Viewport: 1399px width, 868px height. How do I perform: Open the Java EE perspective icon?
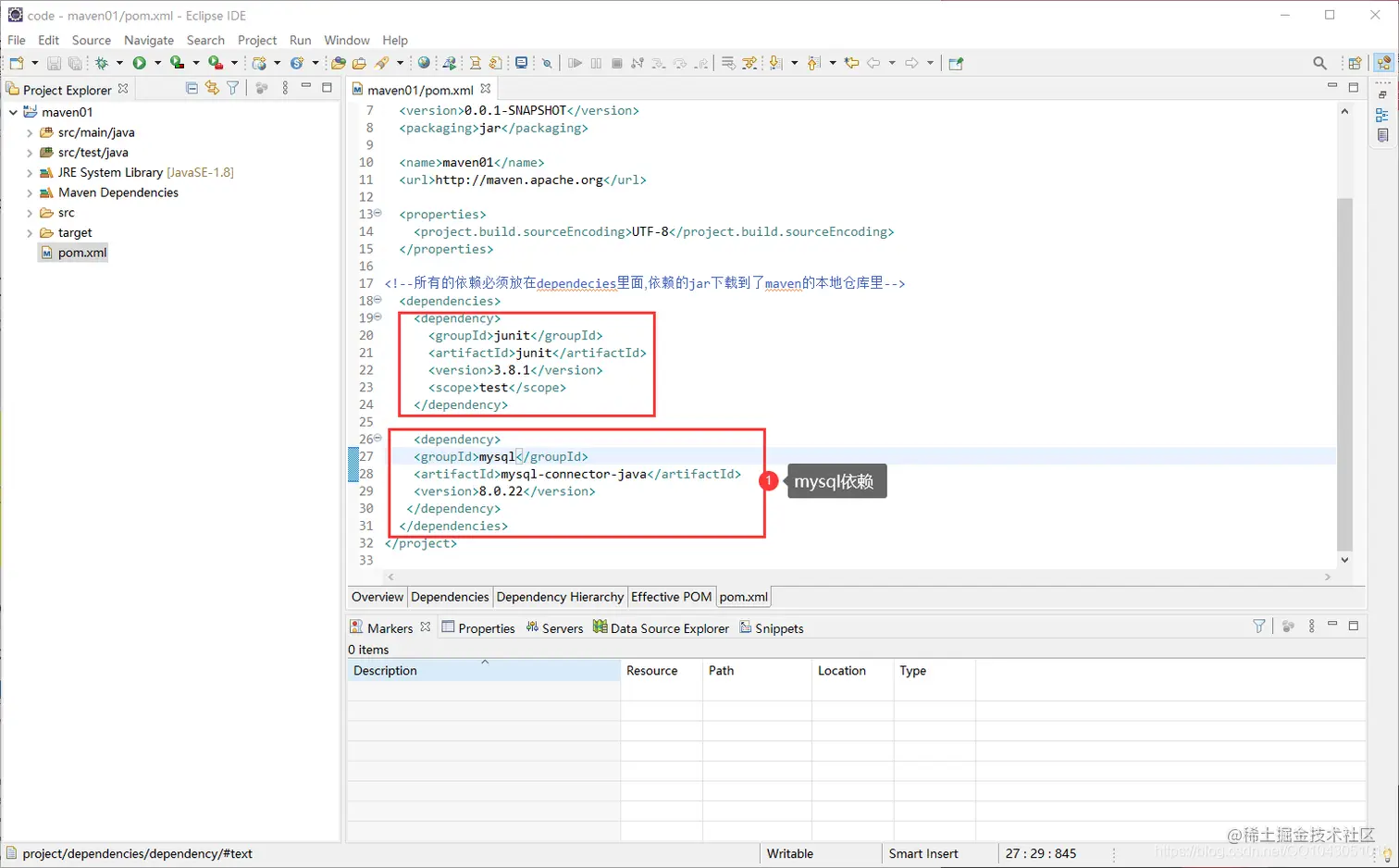tap(1383, 63)
